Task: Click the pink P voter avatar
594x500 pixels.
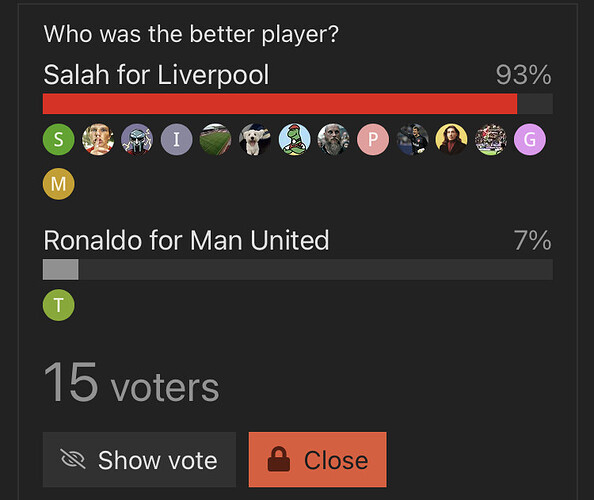Action: 373,139
